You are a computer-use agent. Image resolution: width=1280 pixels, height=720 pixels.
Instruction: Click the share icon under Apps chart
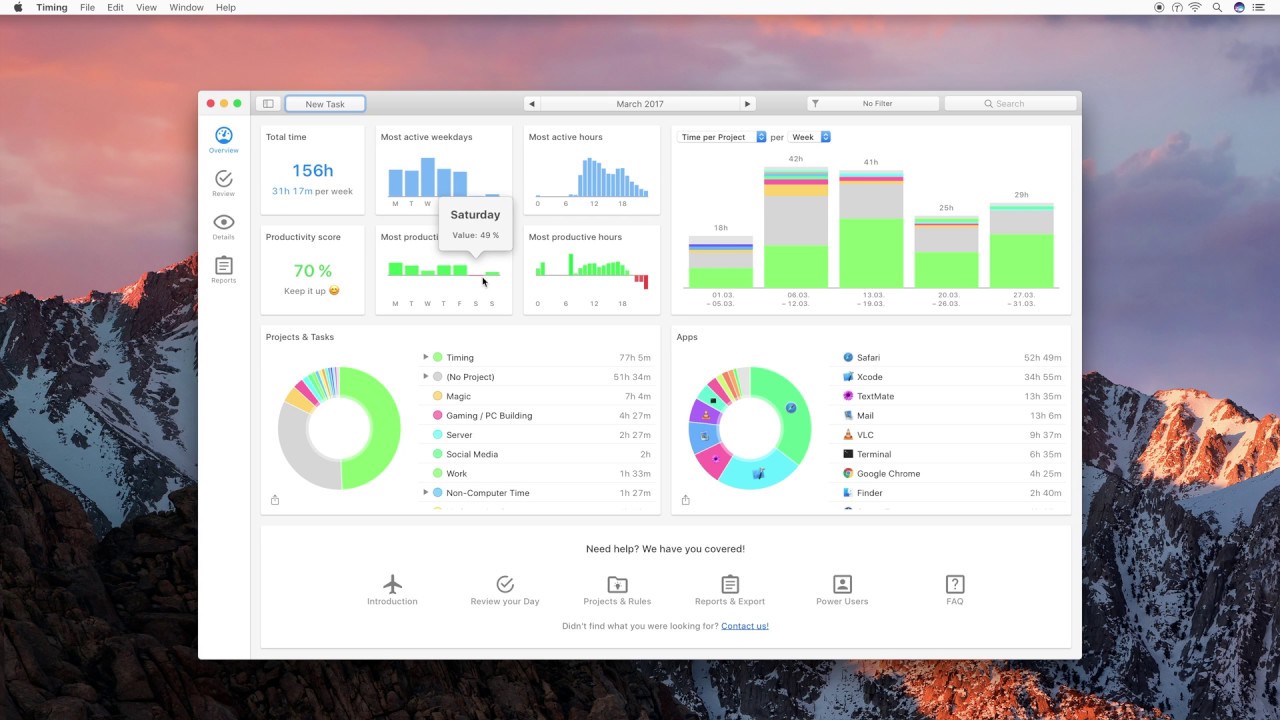pyautogui.click(x=685, y=500)
